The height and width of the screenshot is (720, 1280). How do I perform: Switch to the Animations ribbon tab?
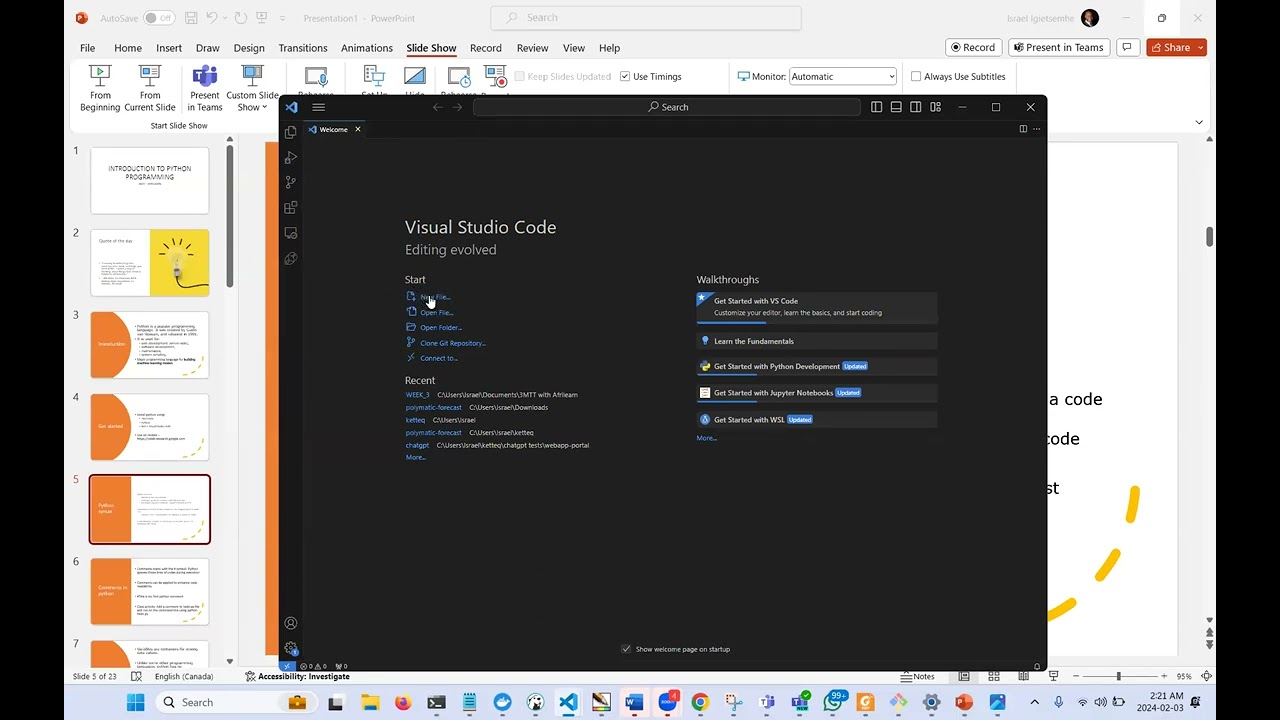[366, 47]
